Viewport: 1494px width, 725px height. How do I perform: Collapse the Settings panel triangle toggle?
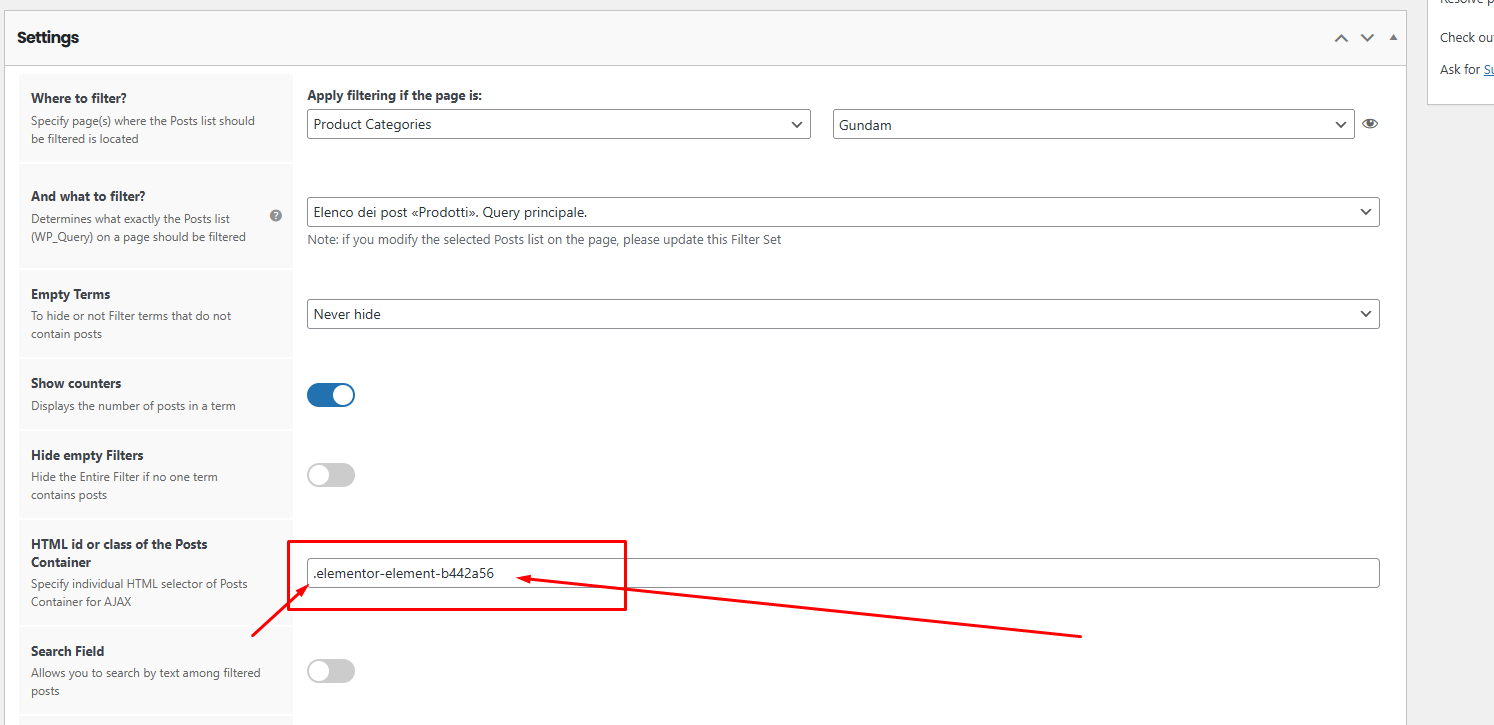coord(1393,37)
